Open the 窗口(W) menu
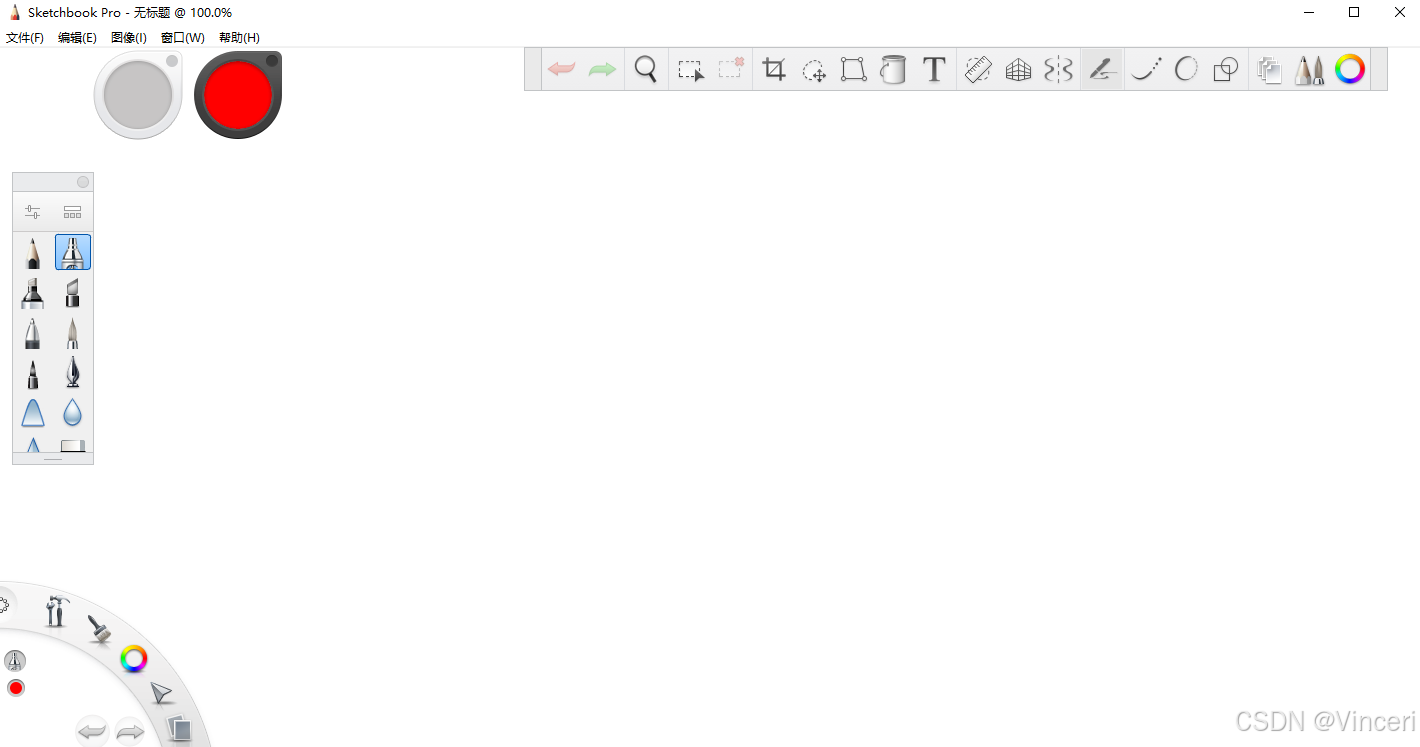 coord(183,38)
